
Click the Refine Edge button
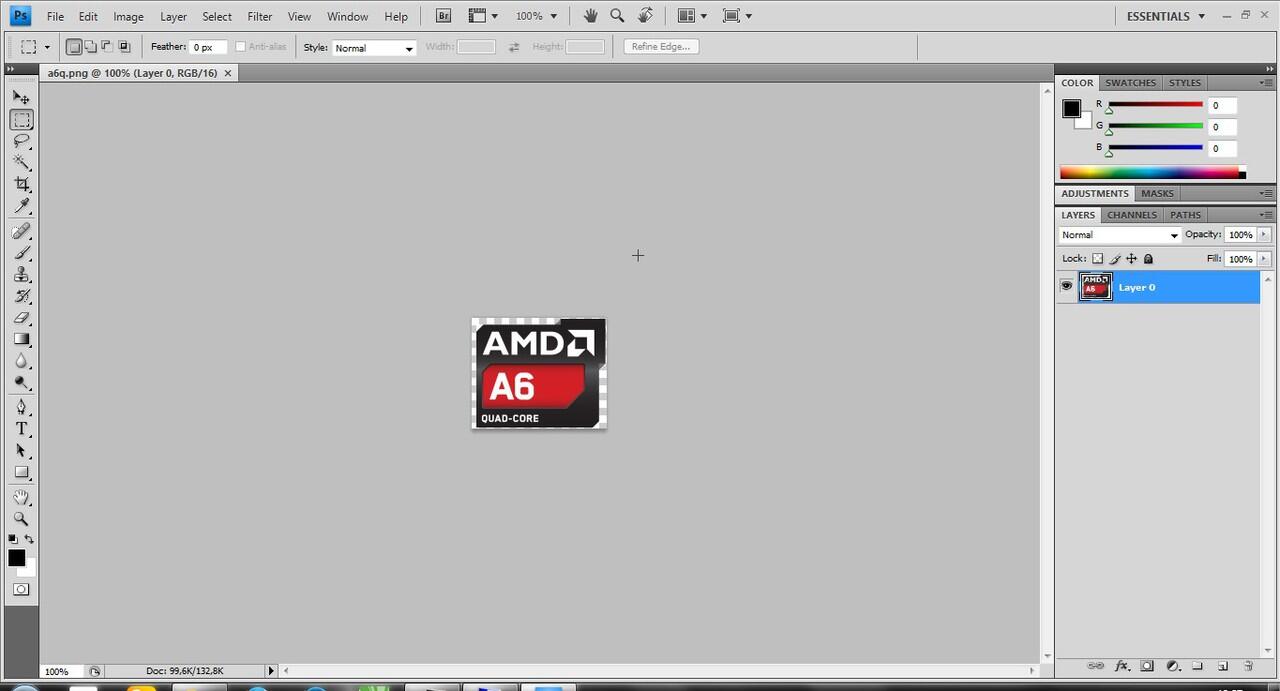tap(661, 47)
